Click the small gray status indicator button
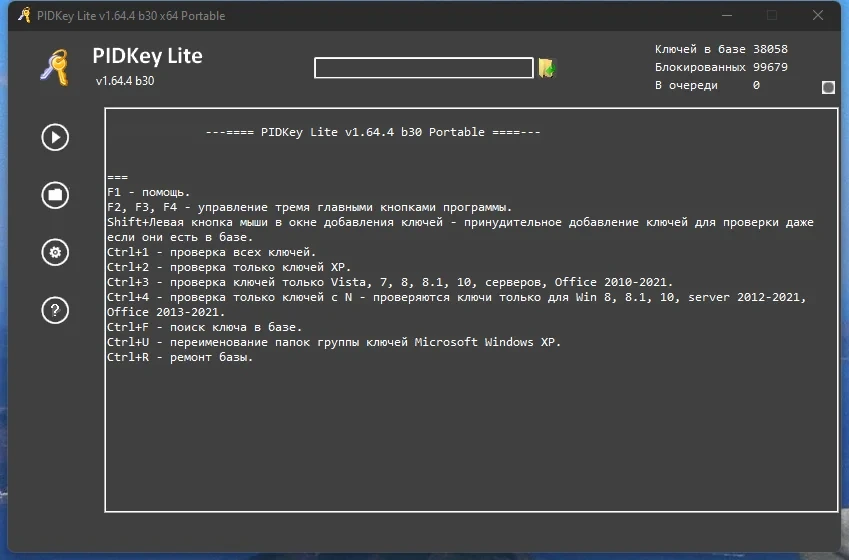This screenshot has height=560, width=849. (x=828, y=87)
